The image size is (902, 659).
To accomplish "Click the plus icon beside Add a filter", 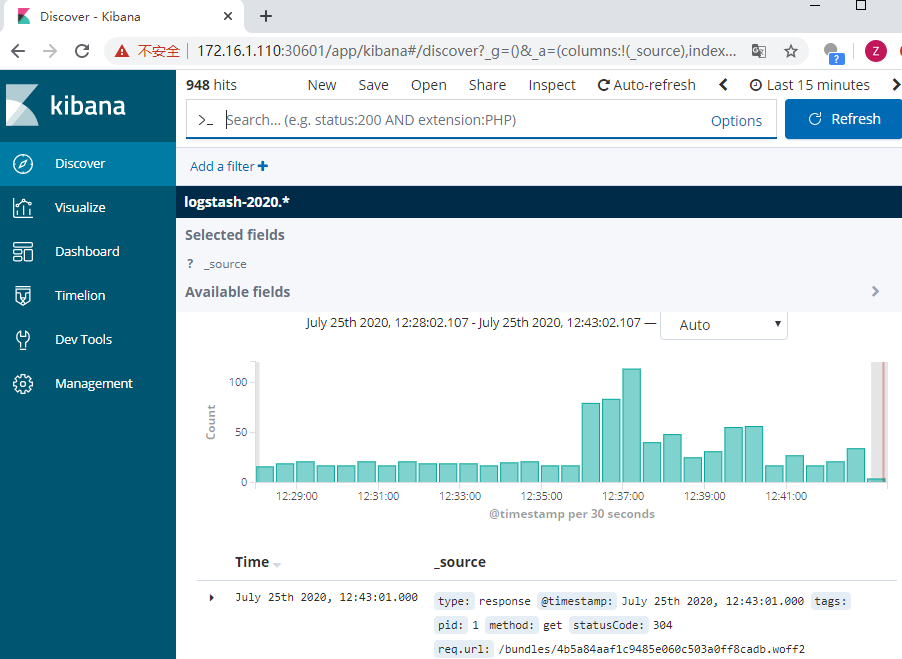I will [263, 166].
